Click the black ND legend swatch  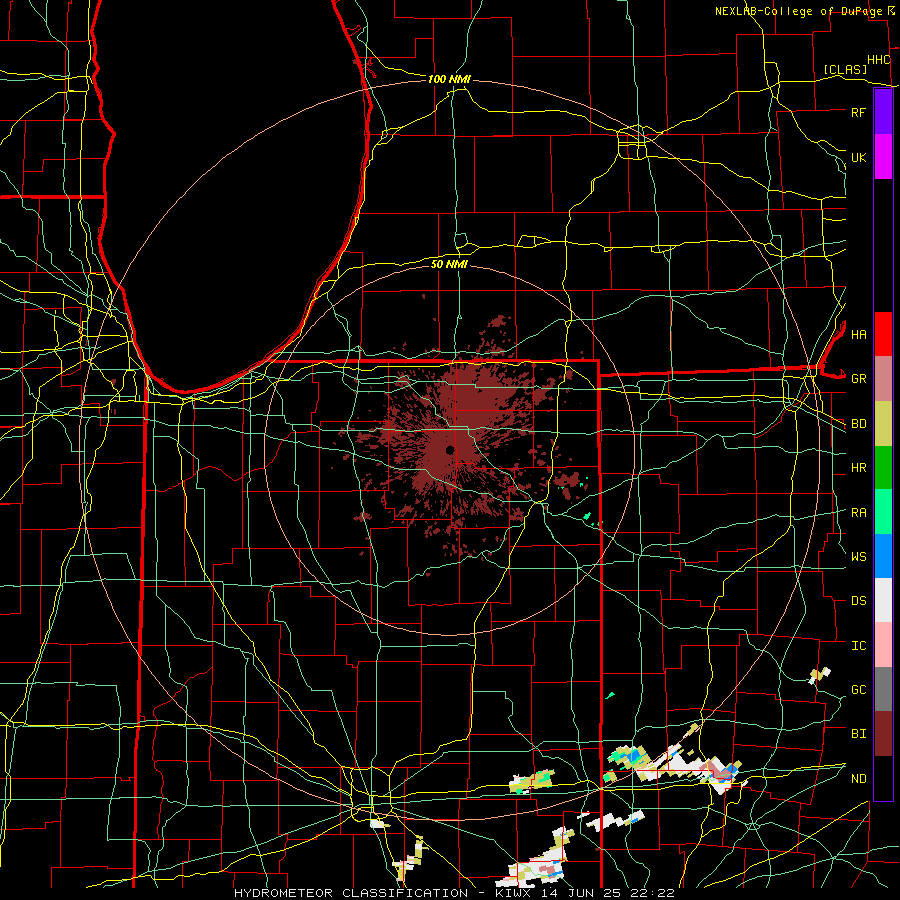tap(883, 778)
